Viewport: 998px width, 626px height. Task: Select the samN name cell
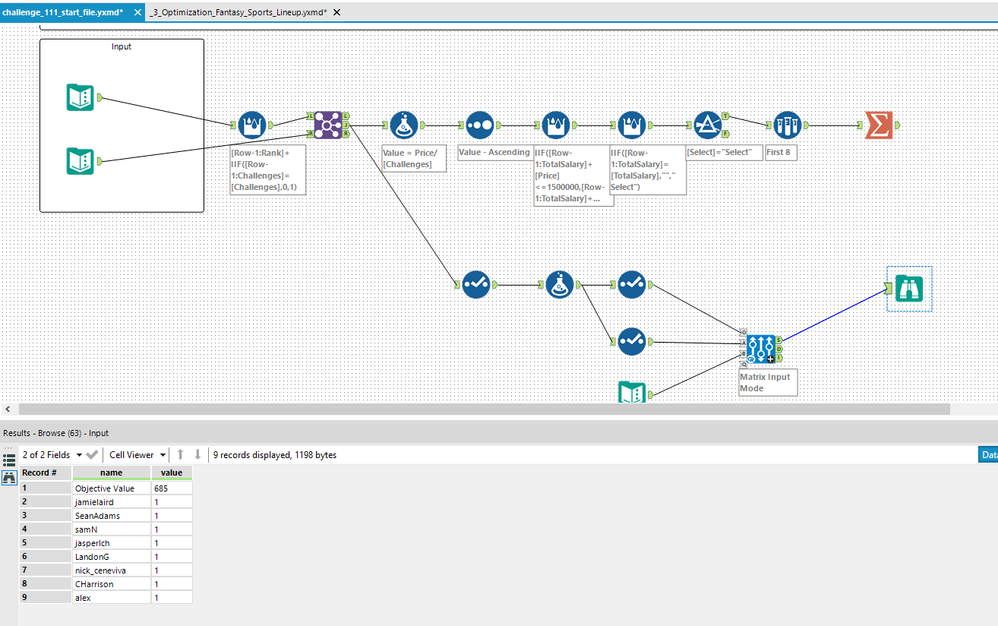coord(111,529)
